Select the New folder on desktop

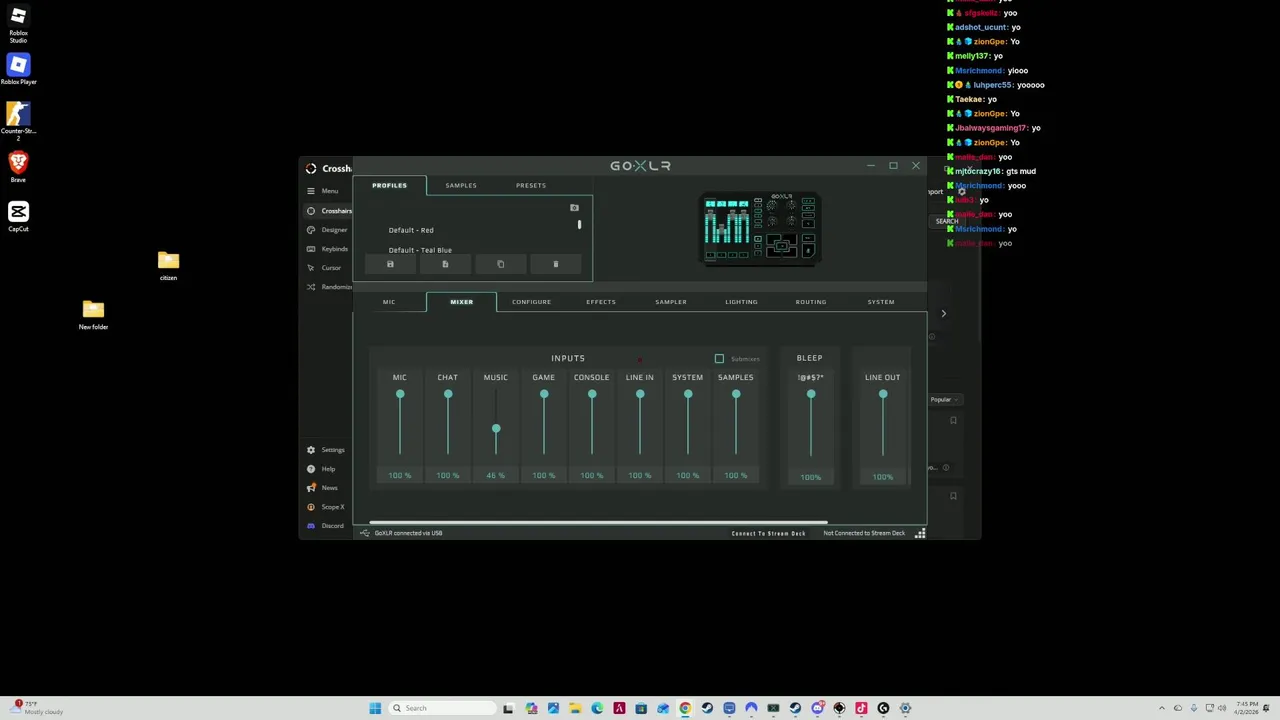(x=93, y=315)
